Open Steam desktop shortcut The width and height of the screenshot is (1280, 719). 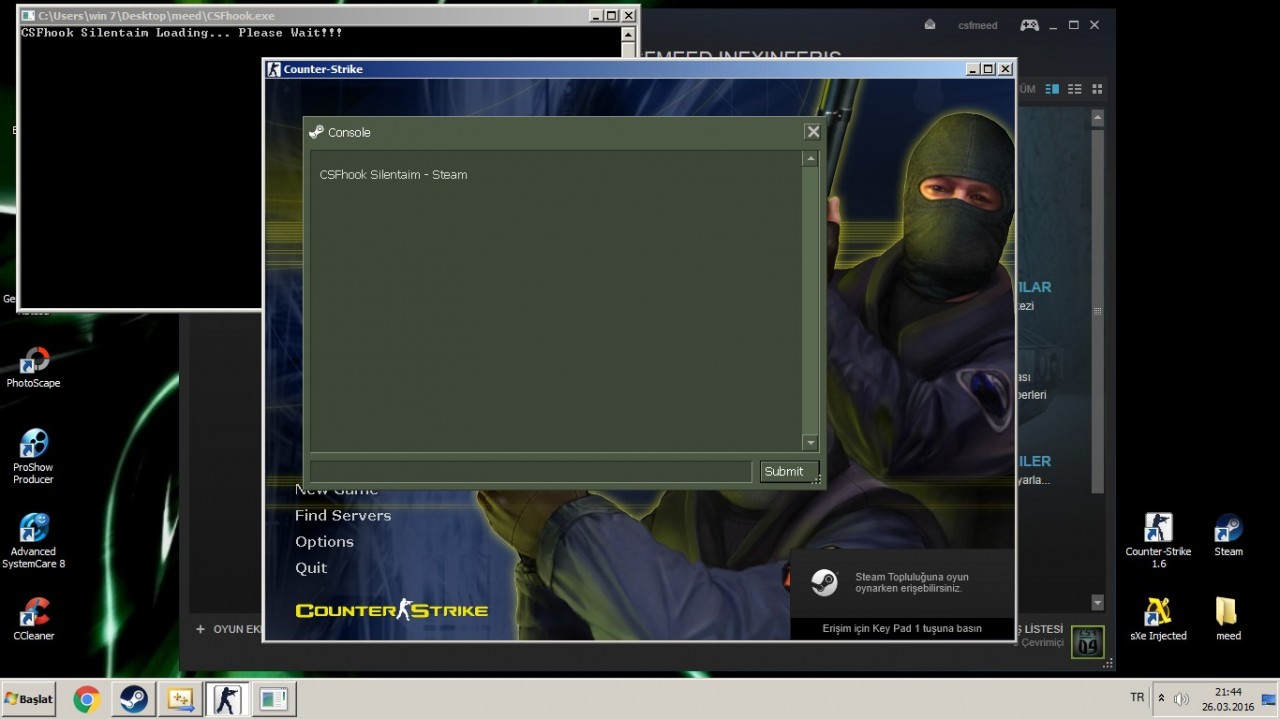(1228, 535)
